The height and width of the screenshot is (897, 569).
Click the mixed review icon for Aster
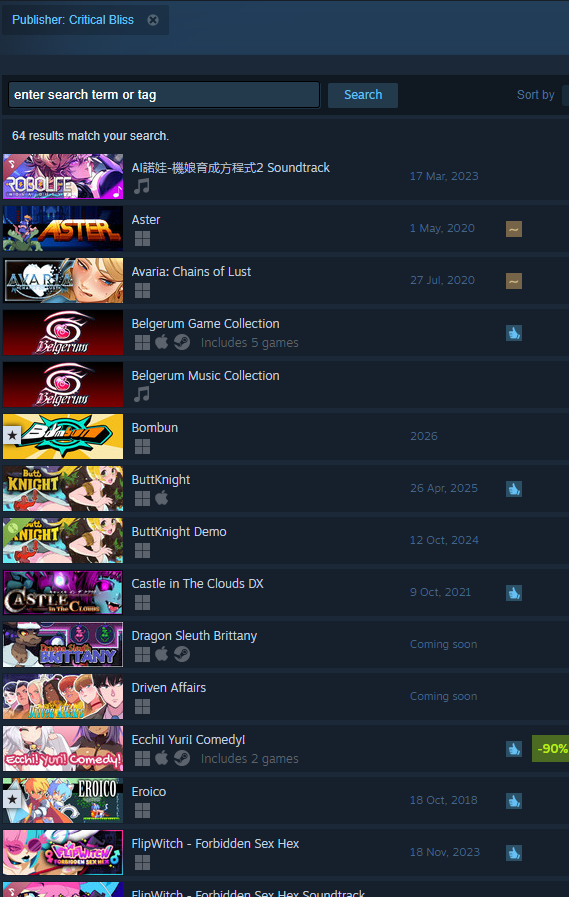point(514,229)
